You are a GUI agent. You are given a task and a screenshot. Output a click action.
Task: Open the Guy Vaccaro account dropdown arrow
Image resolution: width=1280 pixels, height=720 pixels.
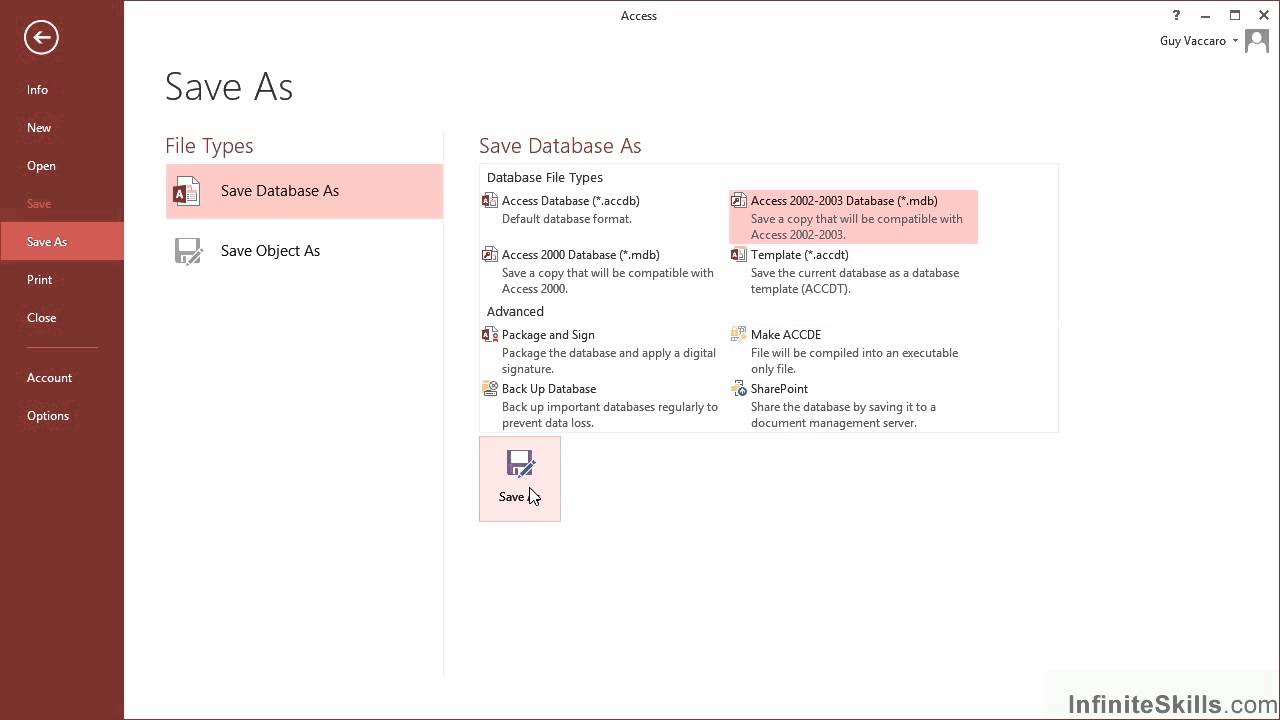1235,41
